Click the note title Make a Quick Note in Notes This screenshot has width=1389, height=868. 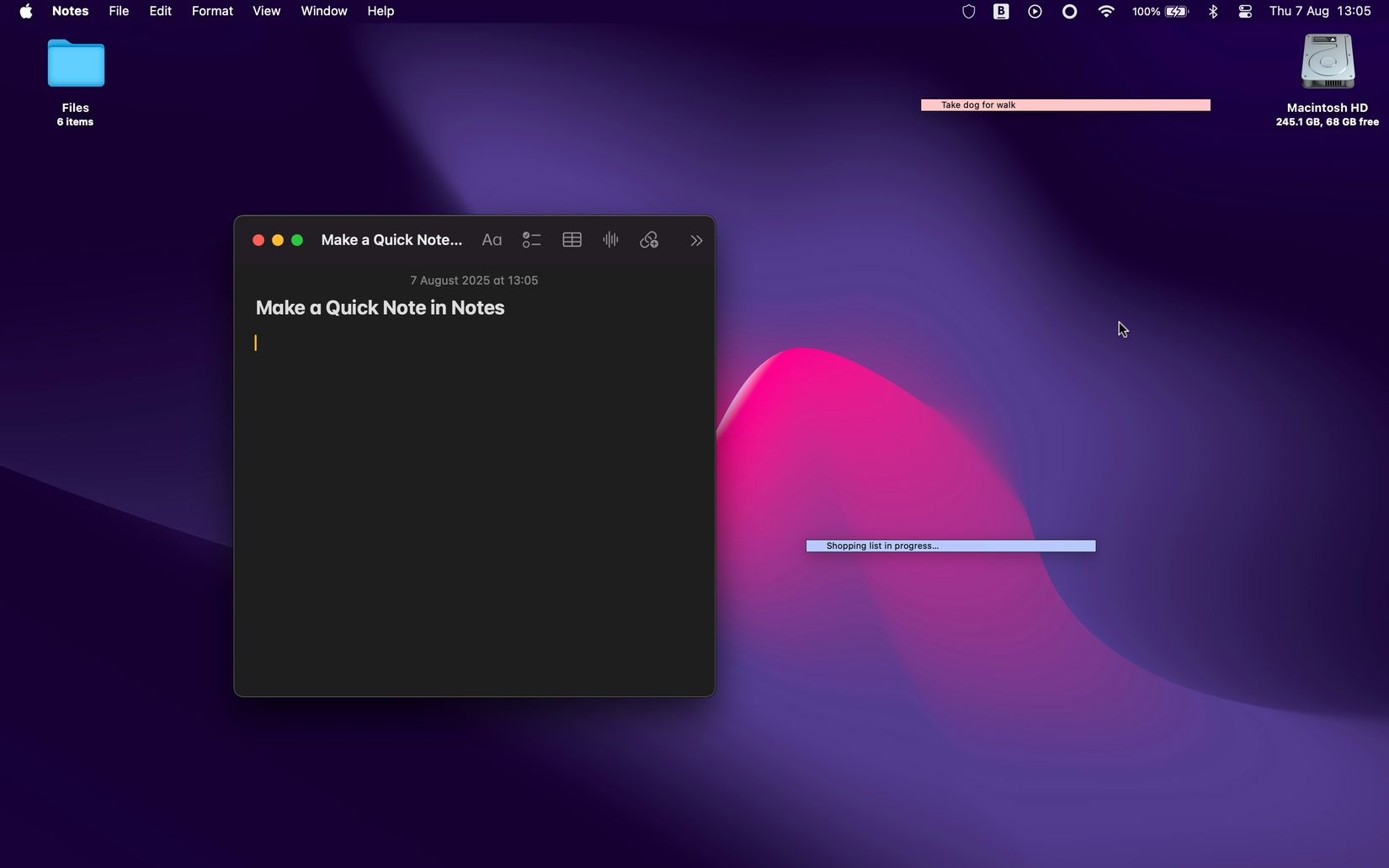(x=380, y=307)
